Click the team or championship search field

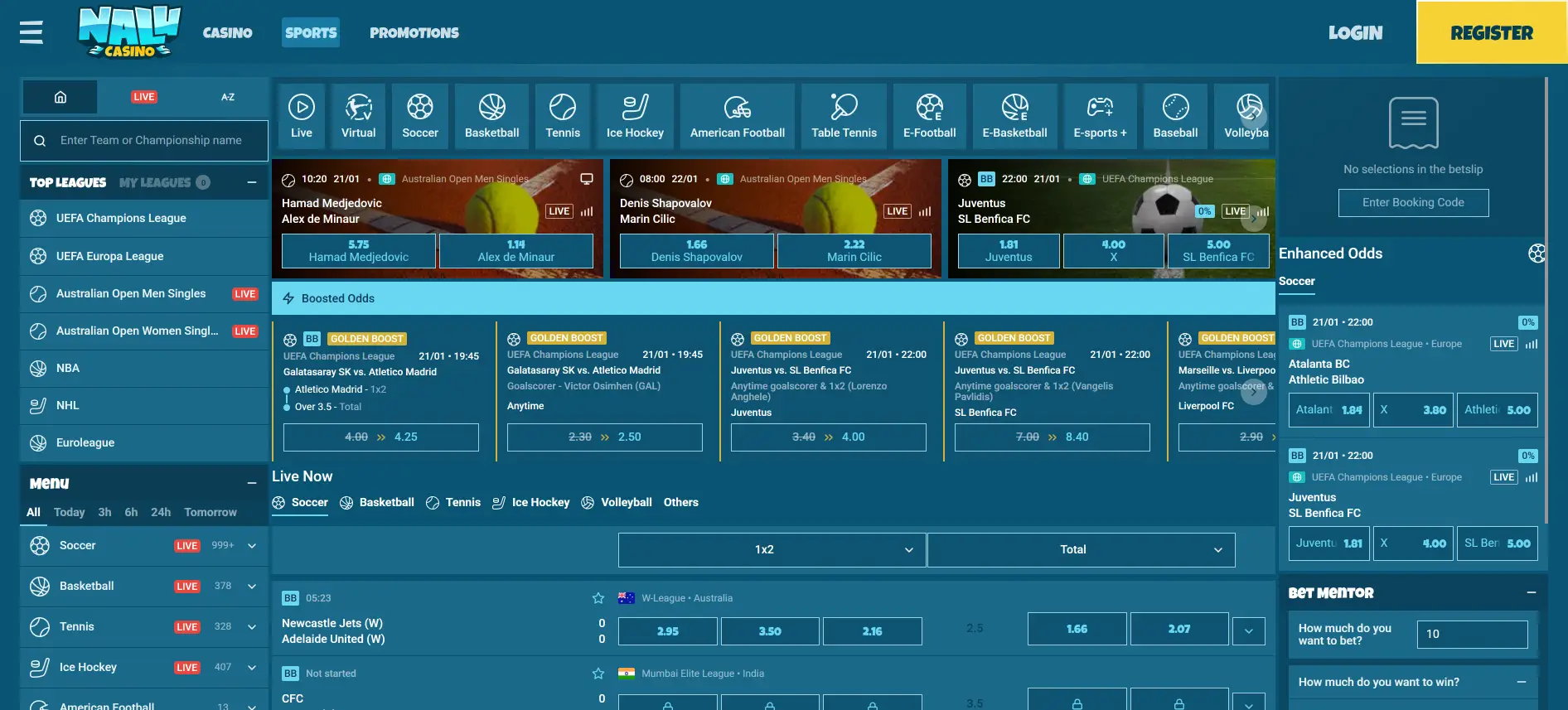click(144, 141)
